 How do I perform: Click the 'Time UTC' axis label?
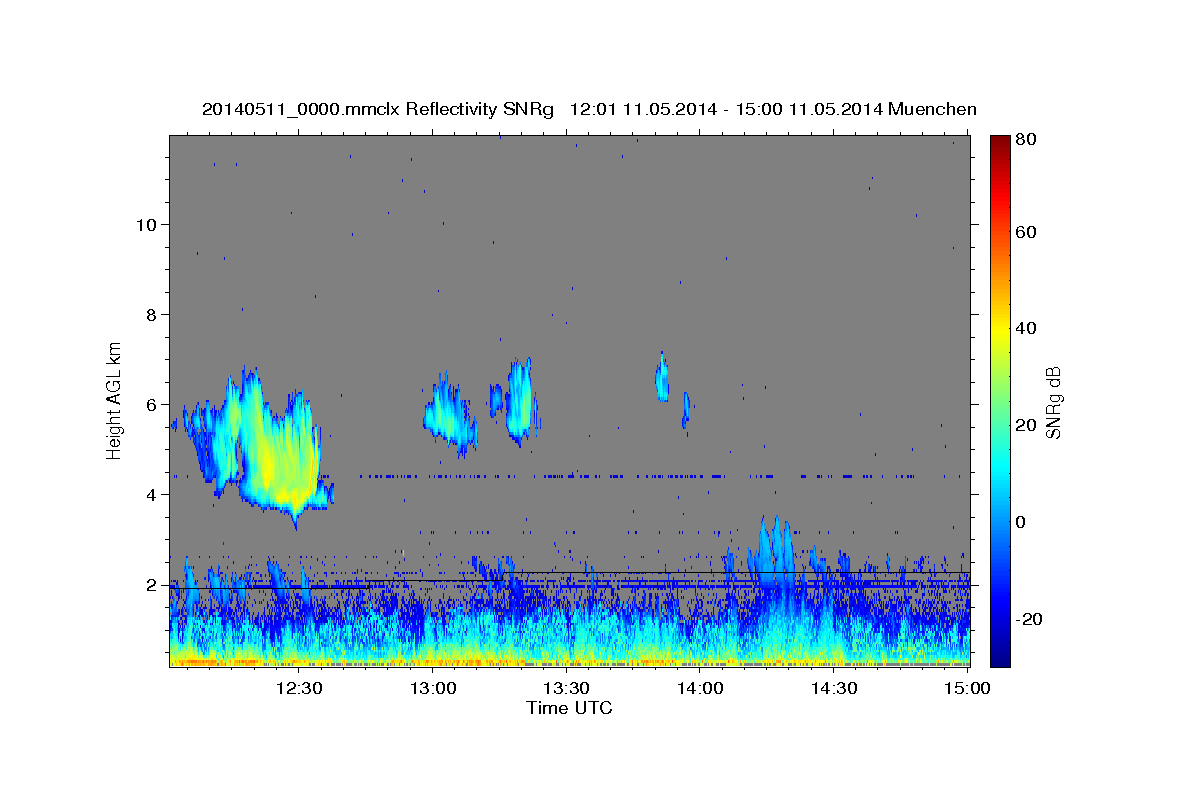569,708
